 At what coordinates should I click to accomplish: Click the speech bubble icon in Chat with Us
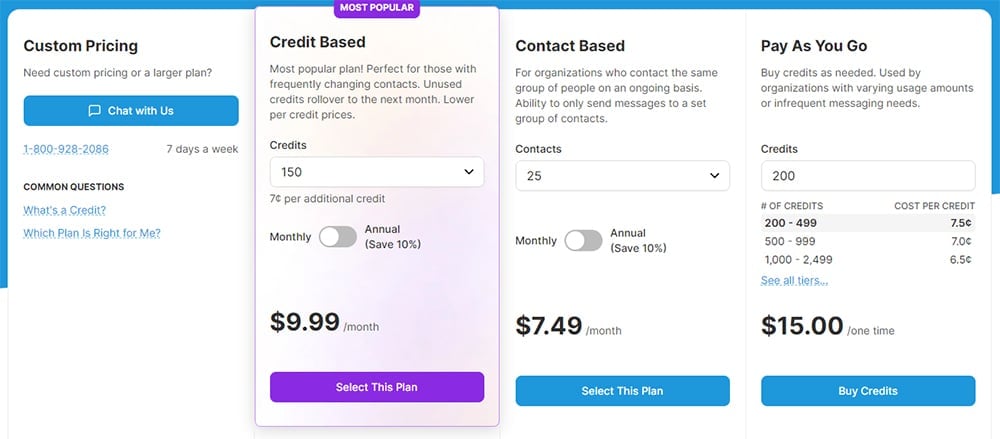[94, 110]
